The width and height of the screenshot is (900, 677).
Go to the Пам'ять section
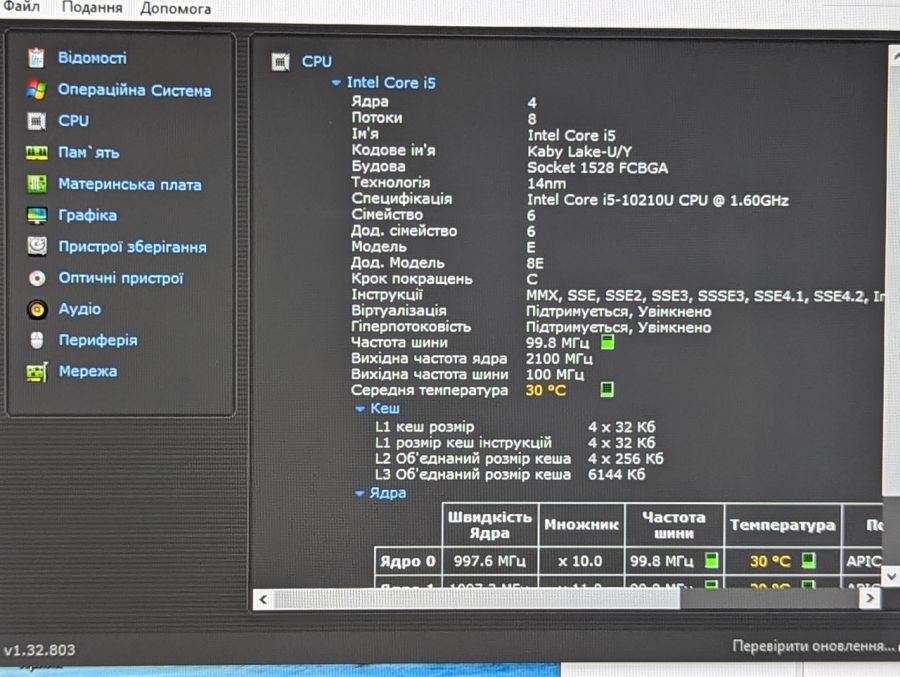coord(89,153)
